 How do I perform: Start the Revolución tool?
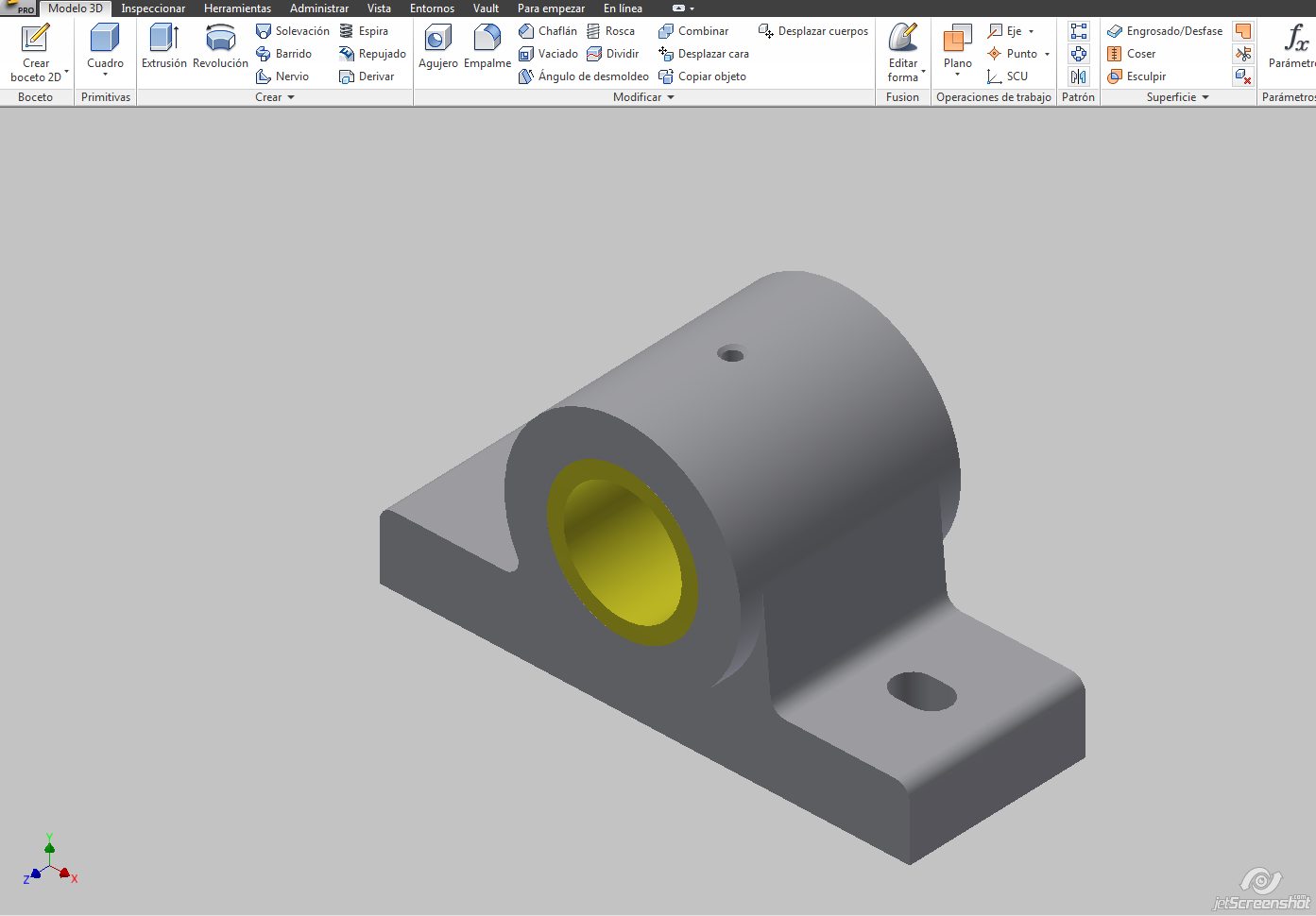[x=220, y=47]
